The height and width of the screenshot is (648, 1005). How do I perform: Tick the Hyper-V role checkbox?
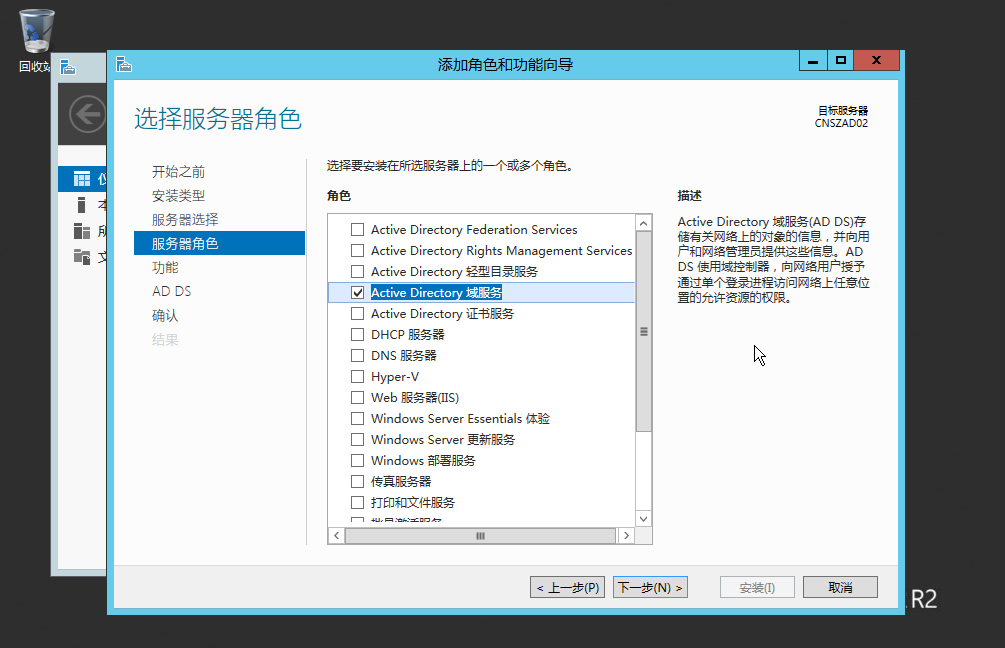coord(358,377)
